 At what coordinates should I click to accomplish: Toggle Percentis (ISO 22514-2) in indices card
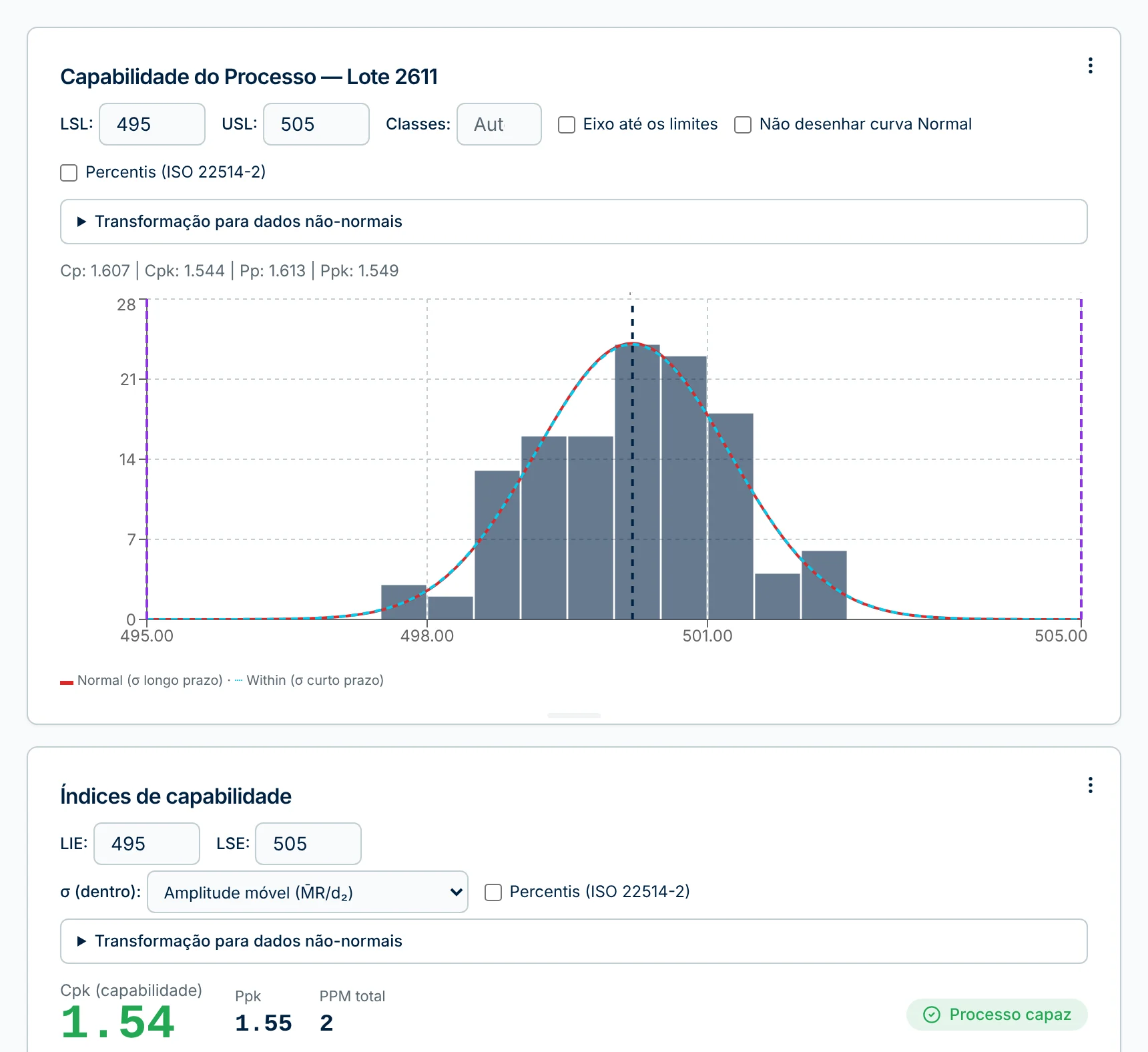pyautogui.click(x=493, y=892)
